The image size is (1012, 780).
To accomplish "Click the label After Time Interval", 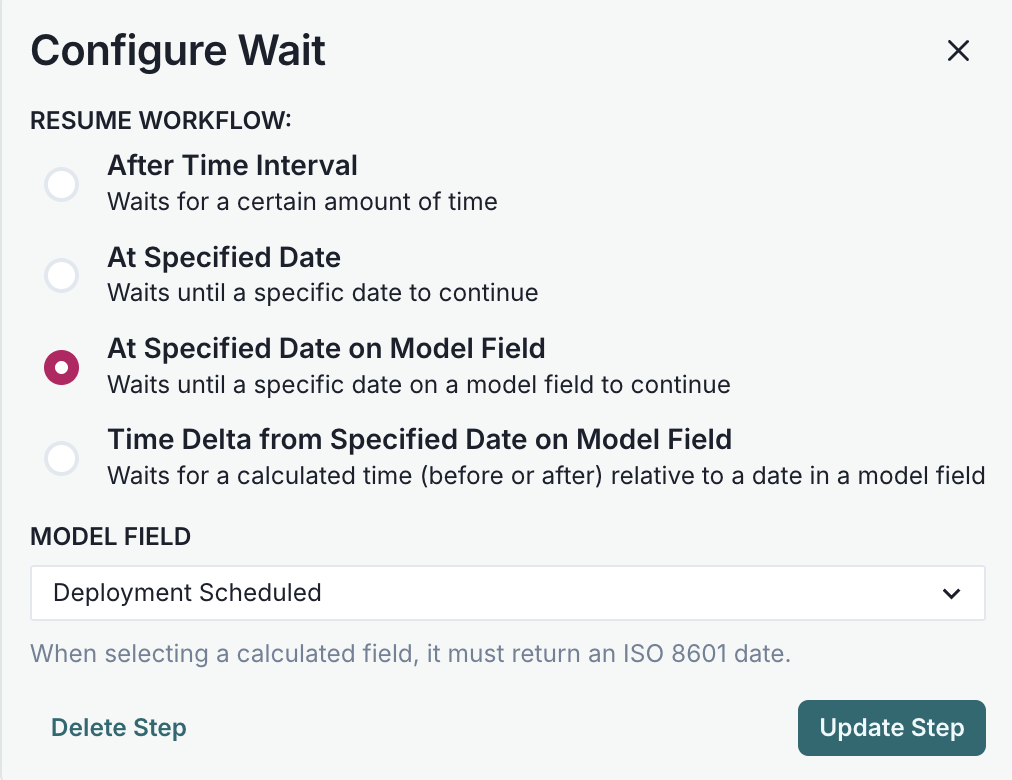I will (232, 165).
